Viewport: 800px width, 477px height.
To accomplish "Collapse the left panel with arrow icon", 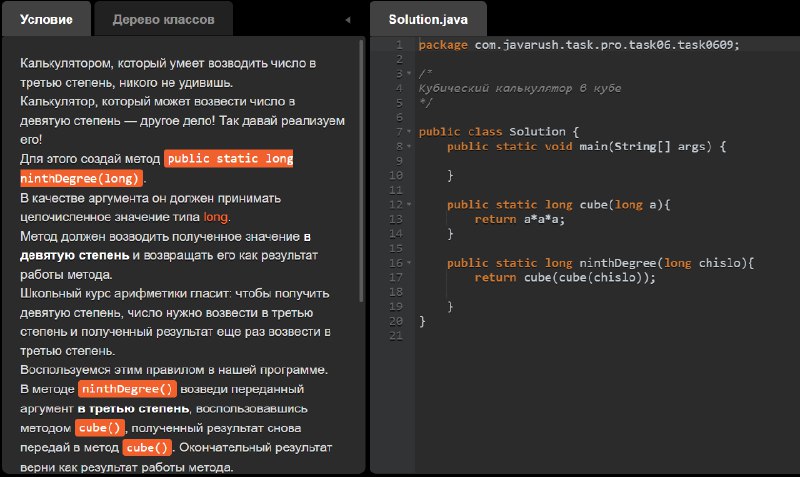I will [x=348, y=20].
